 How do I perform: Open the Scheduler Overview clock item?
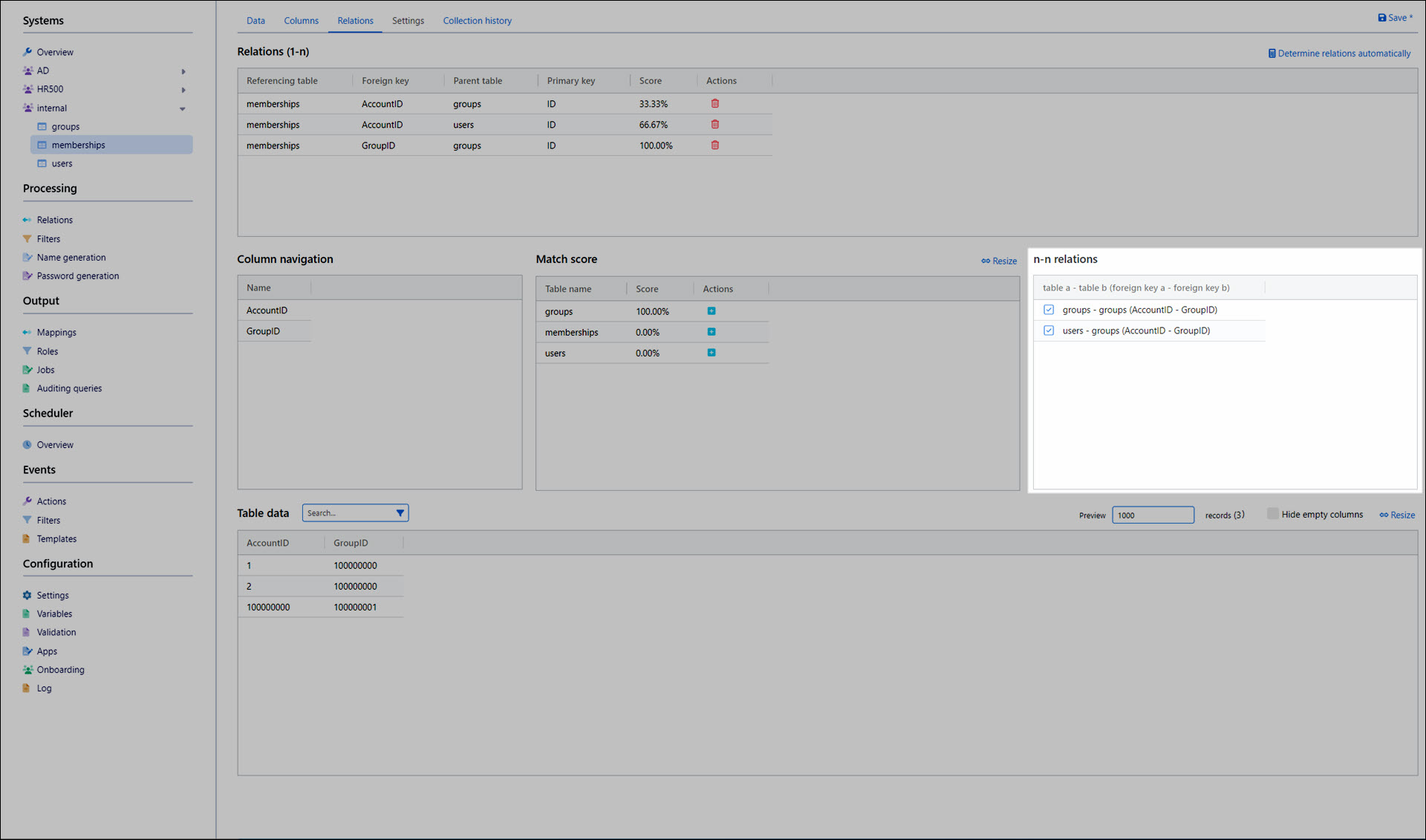point(55,445)
